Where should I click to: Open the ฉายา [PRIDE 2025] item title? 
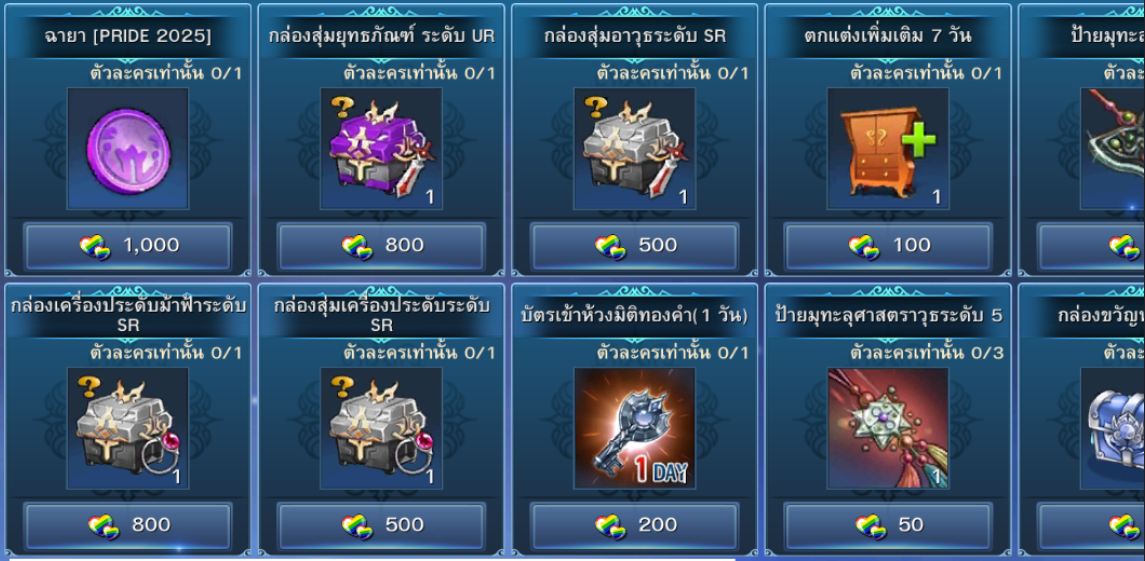pos(128,36)
